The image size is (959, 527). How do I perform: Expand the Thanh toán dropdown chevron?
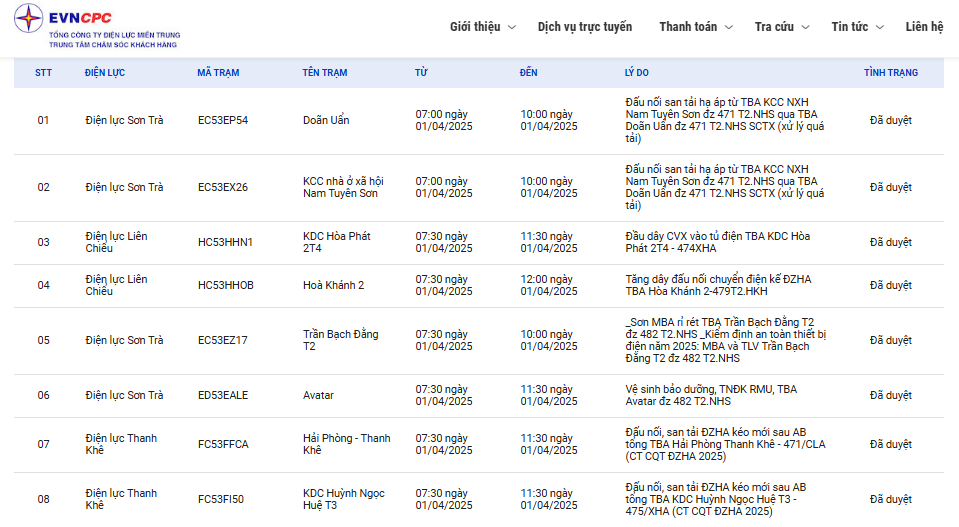pos(728,27)
